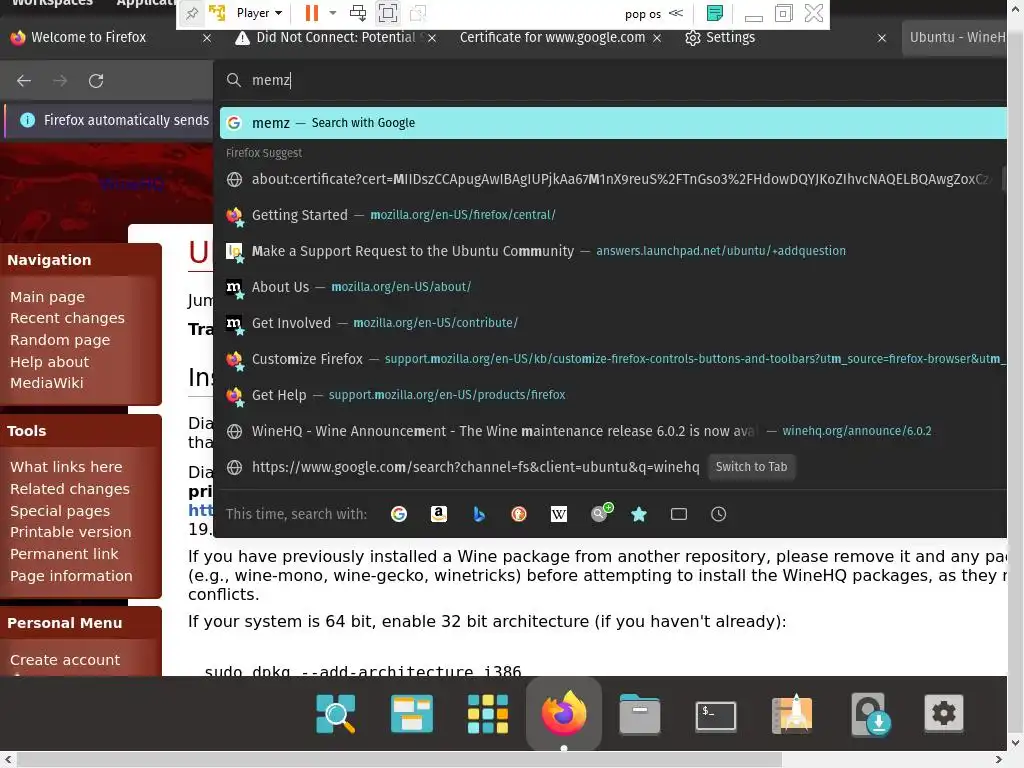This screenshot has height=768, width=1024.
Task: Open the search magnifier dock icon
Action: point(336,714)
